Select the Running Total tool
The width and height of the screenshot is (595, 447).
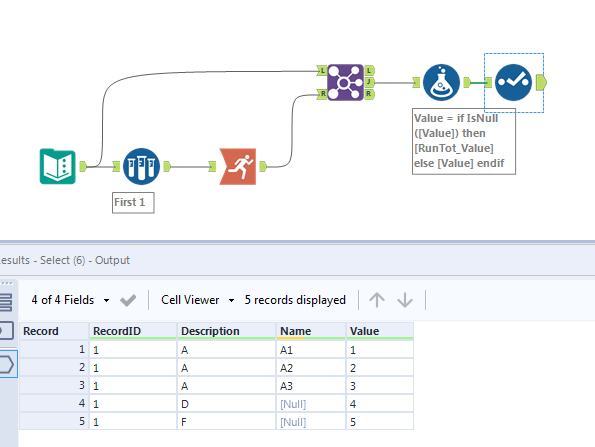[x=238, y=166]
